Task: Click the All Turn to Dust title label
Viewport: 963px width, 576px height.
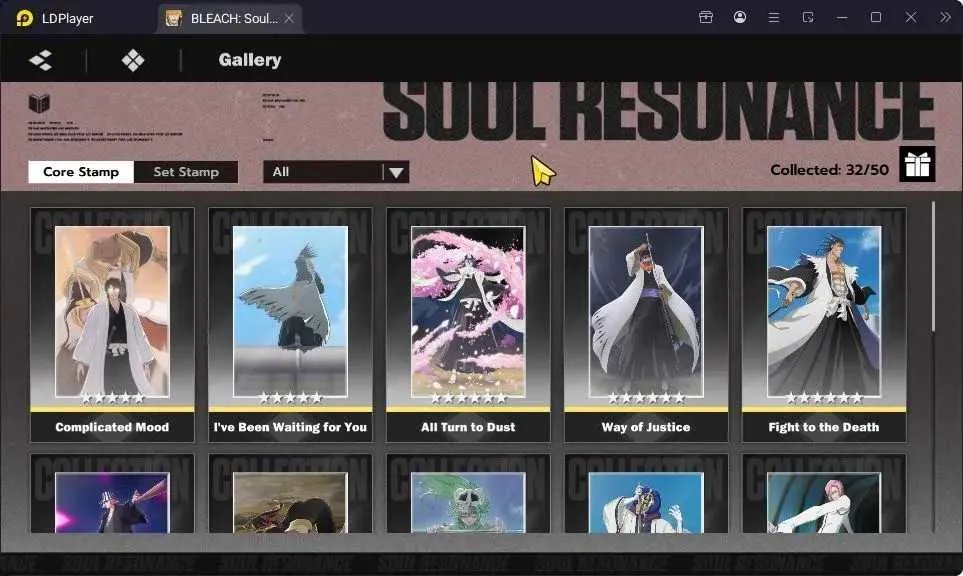Action: coord(468,427)
